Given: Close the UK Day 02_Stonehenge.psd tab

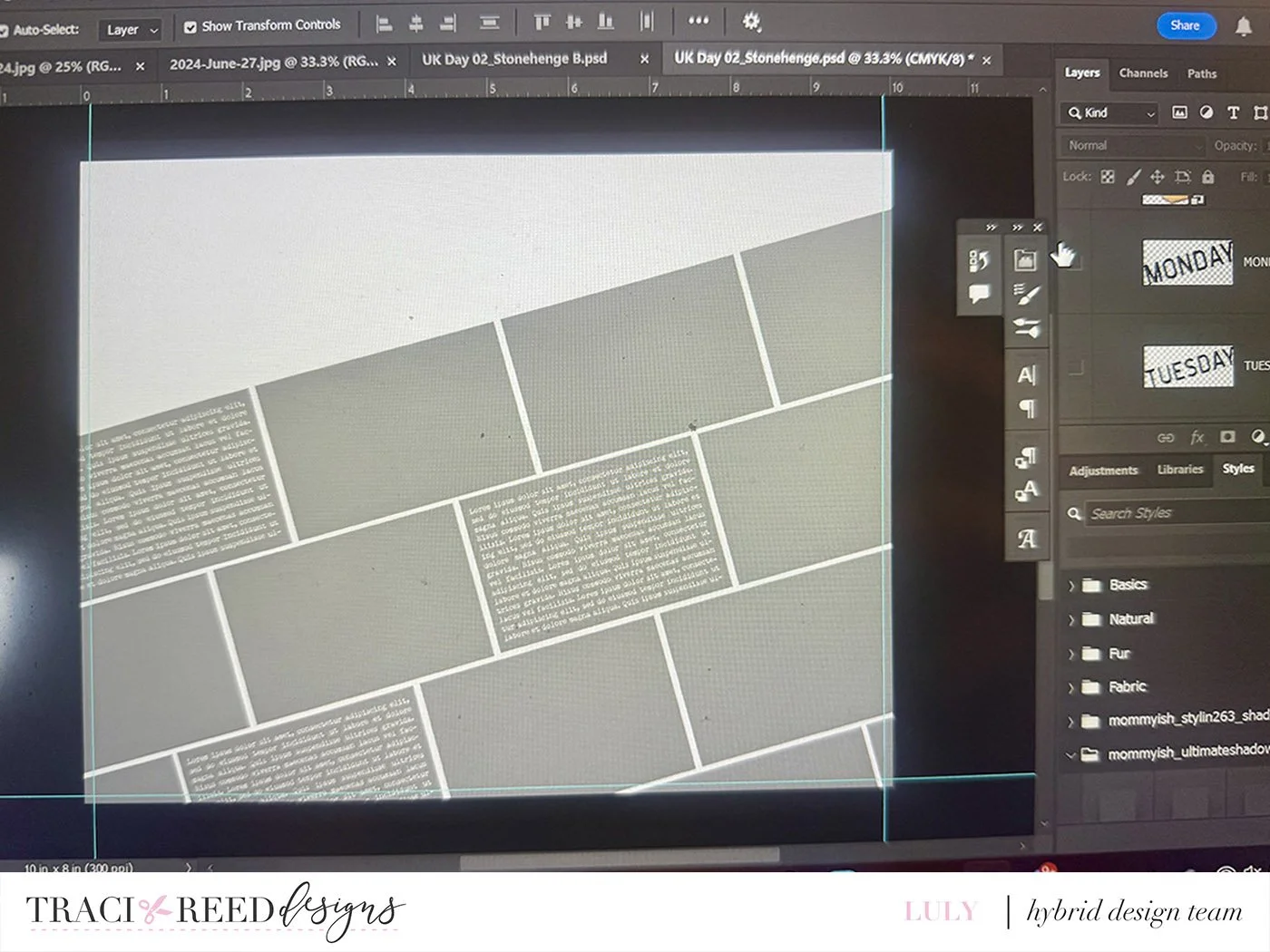Looking at the screenshot, I should [x=986, y=60].
